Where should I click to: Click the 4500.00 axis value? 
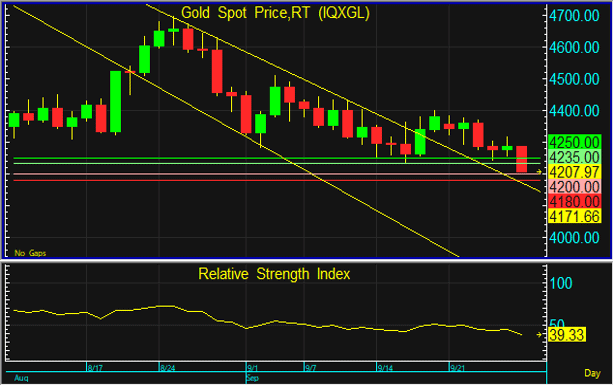574,79
